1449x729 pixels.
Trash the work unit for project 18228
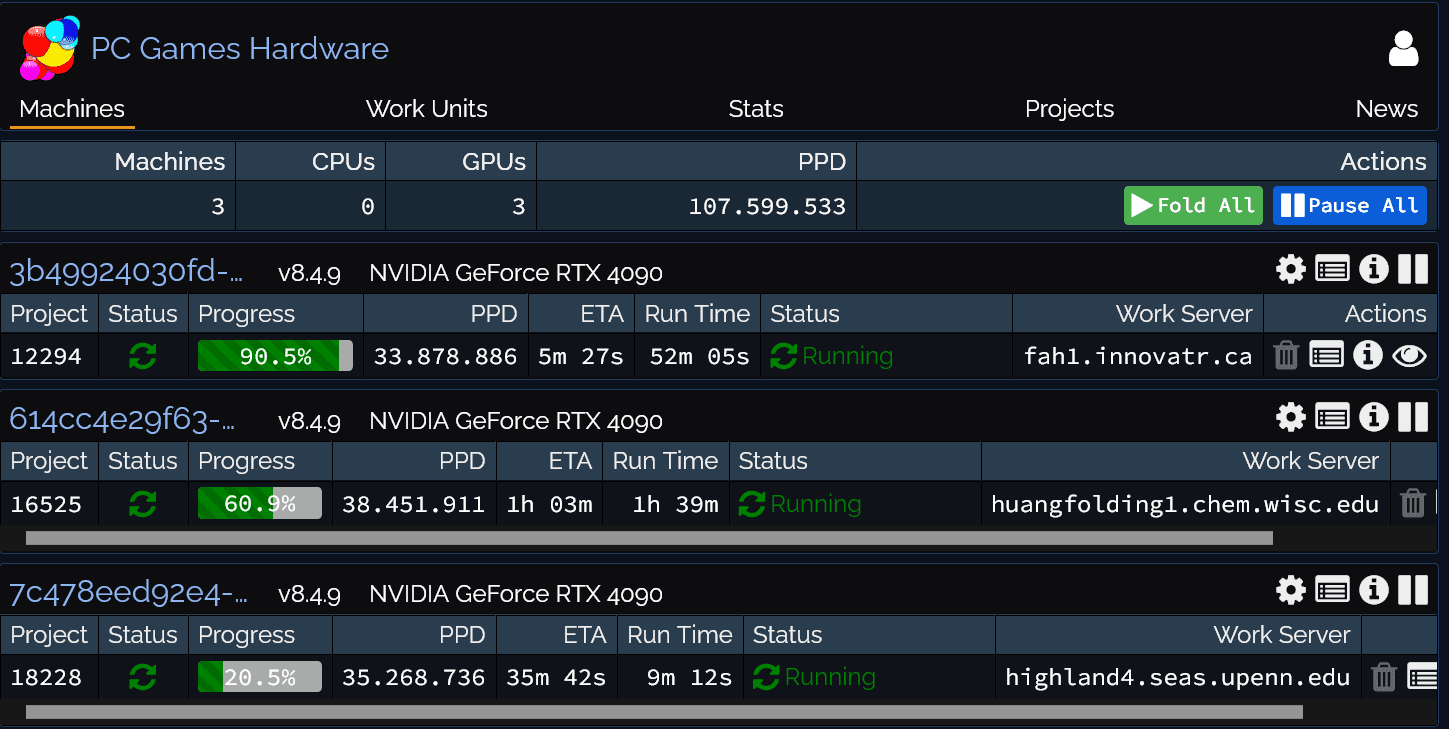1383,677
